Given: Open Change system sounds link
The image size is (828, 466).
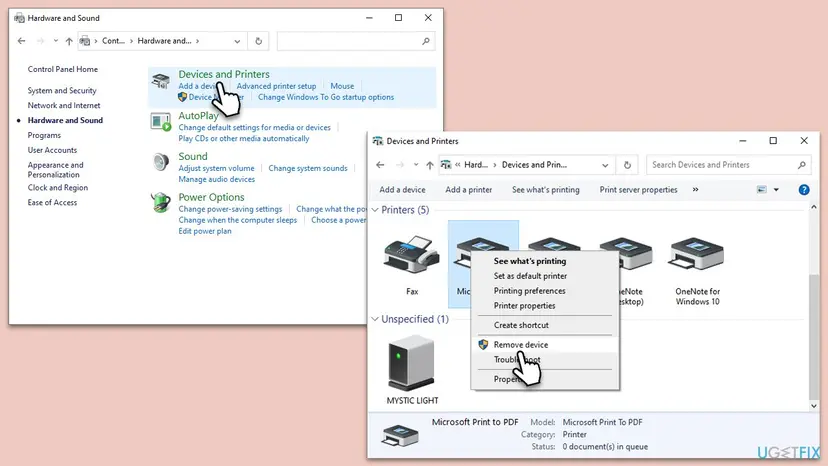Looking at the screenshot, I should [x=308, y=168].
